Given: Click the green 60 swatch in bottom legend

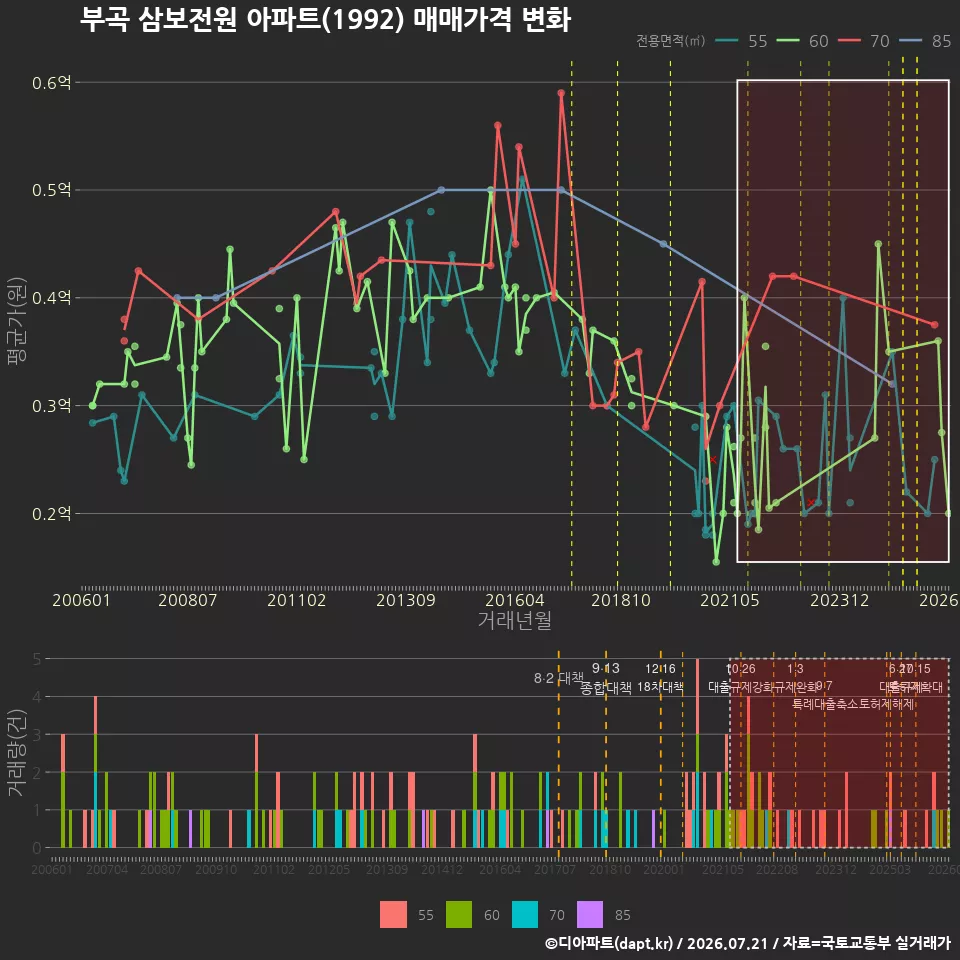Looking at the screenshot, I should (459, 915).
